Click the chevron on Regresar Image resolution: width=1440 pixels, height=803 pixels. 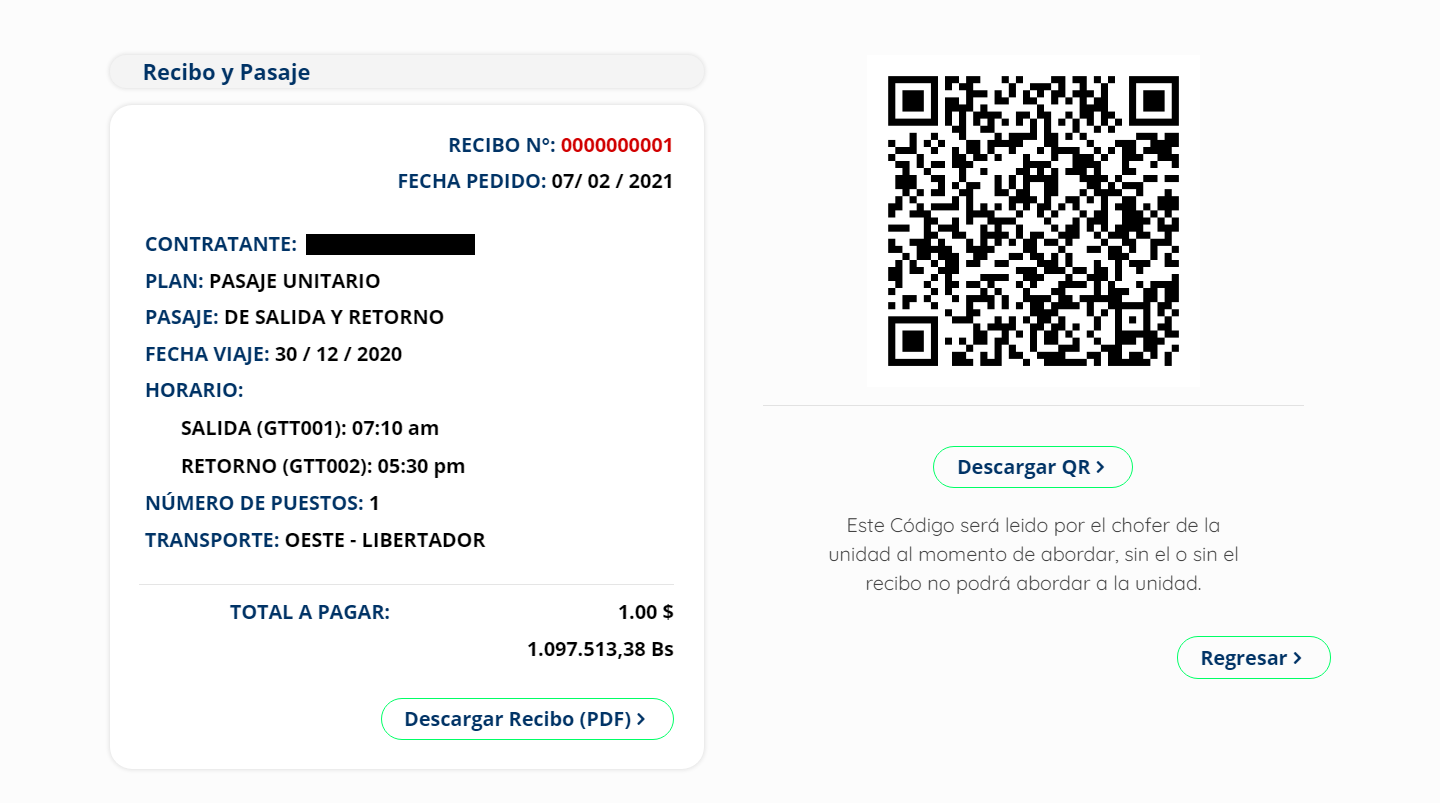coord(1297,658)
